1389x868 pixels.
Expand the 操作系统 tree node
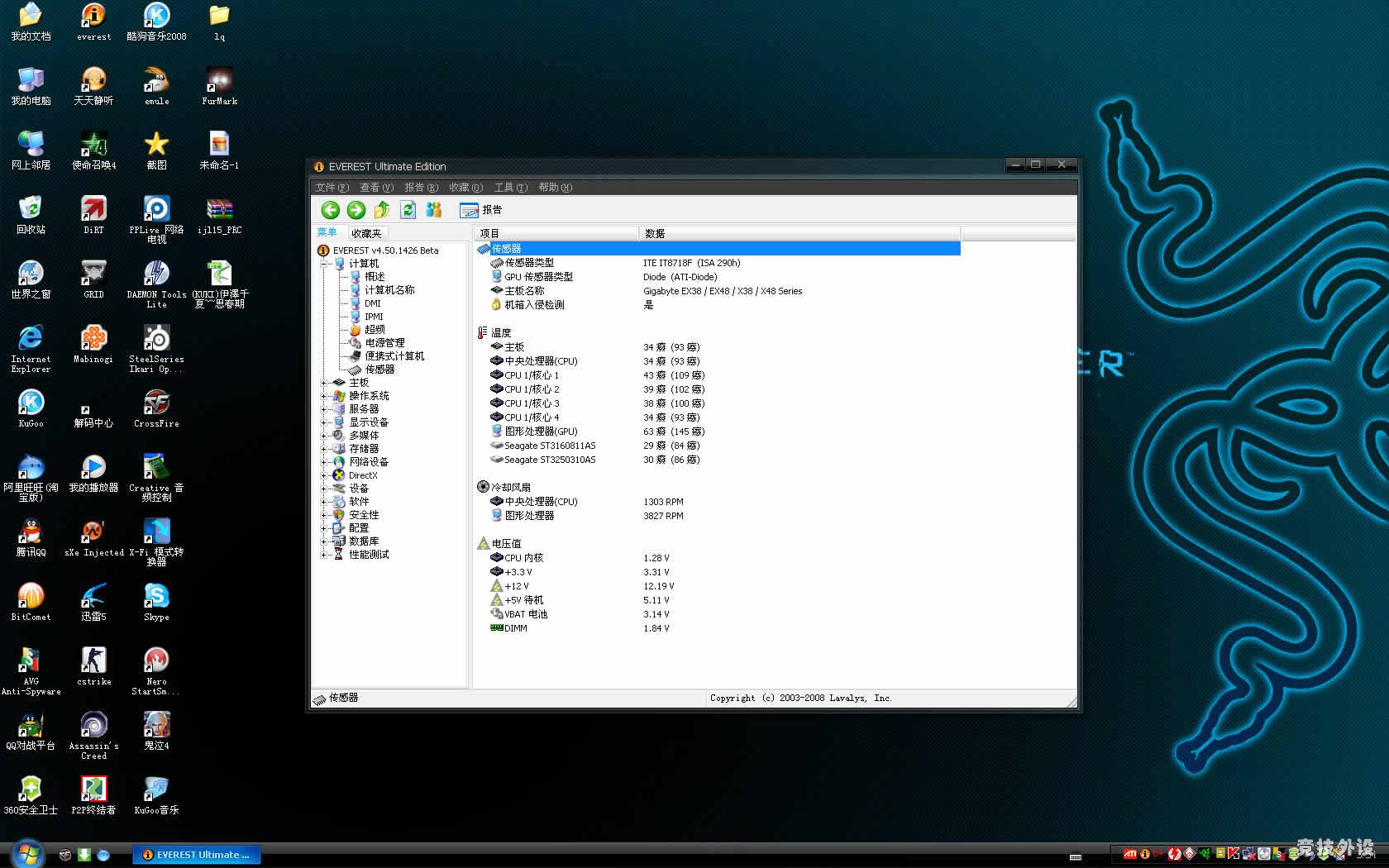point(325,396)
